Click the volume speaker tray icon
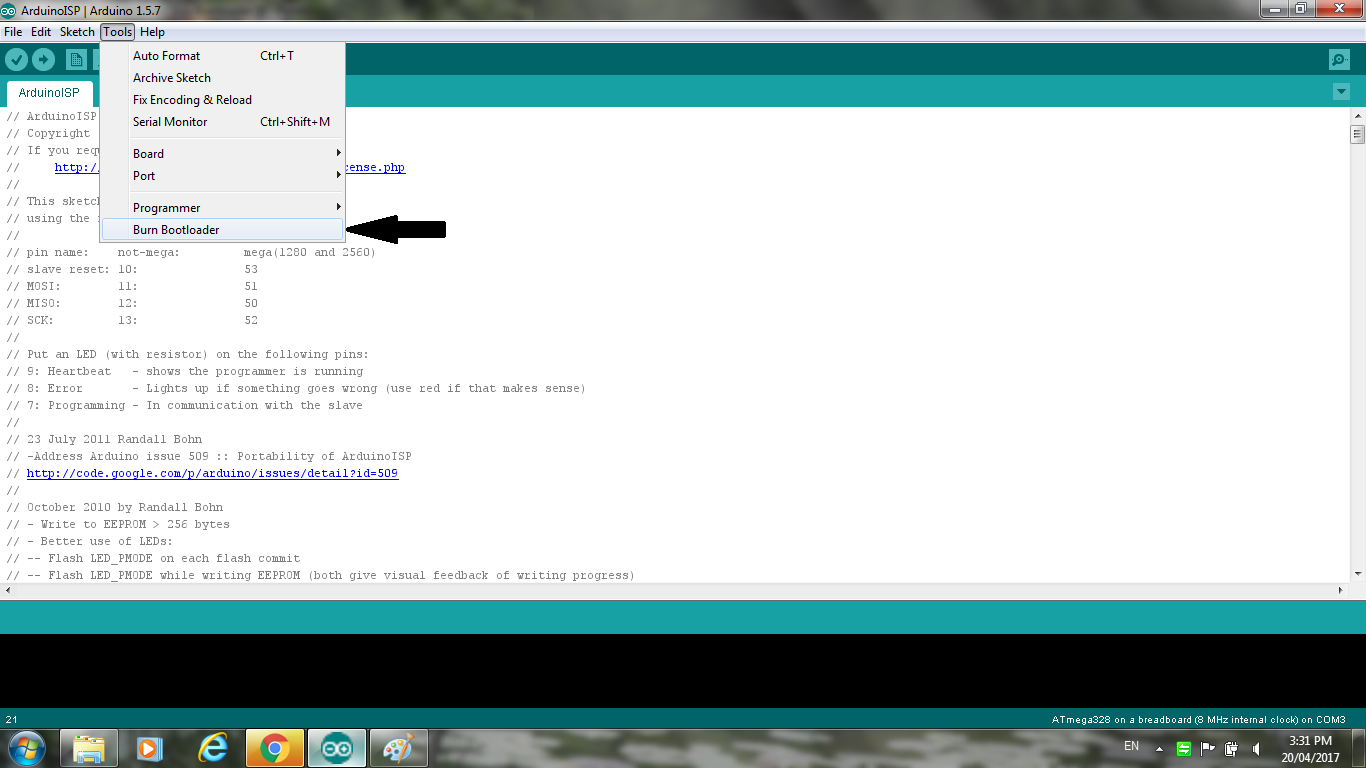Screen dimensions: 1366x768 coord(1256,748)
